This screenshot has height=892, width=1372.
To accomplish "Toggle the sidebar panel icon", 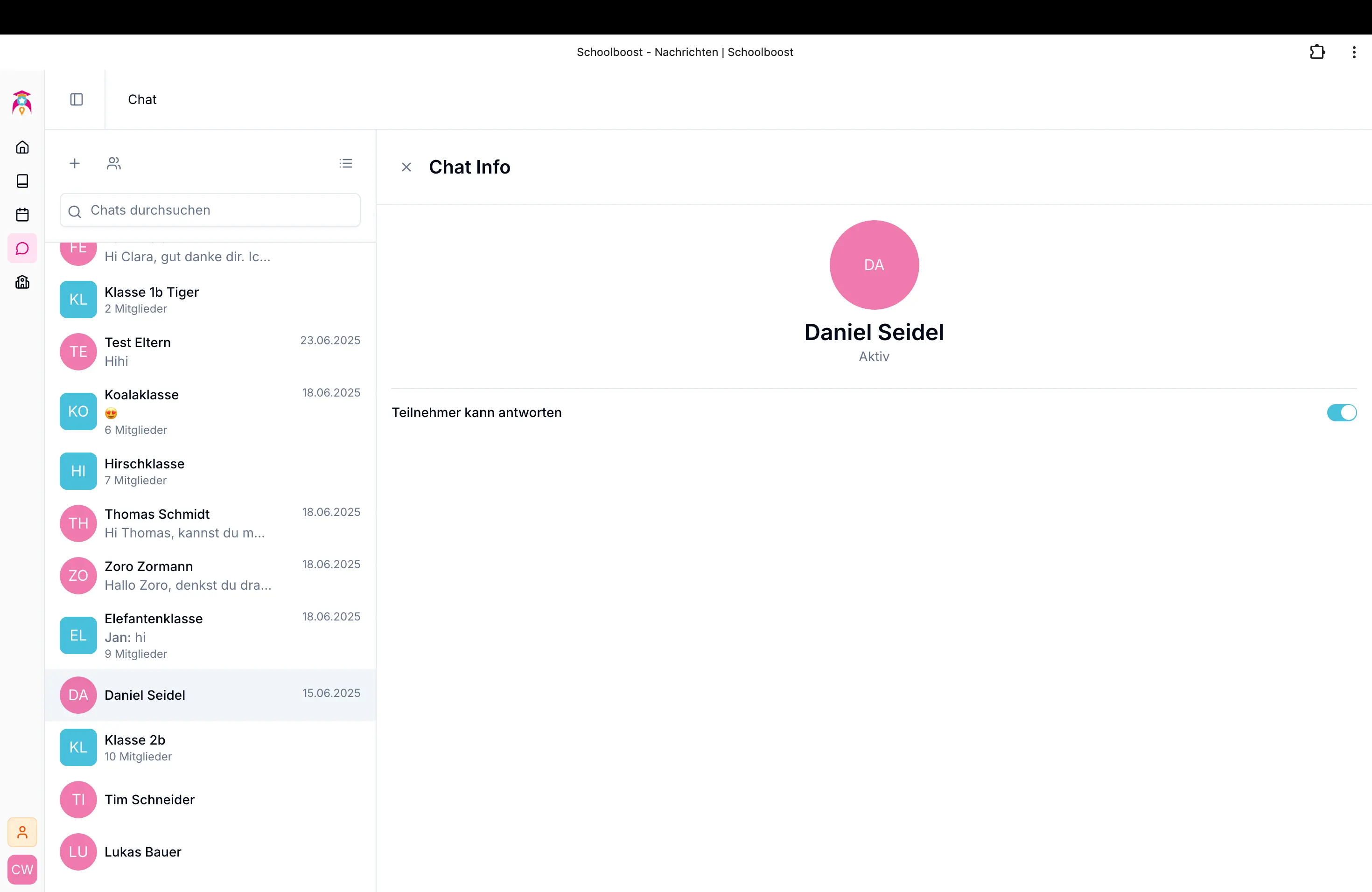I will tap(76, 100).
